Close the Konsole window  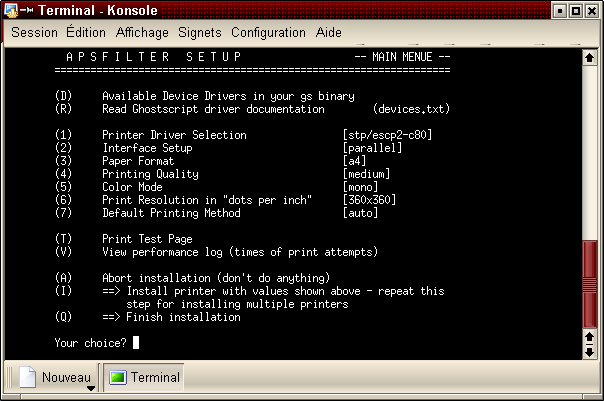pyautogui.click(x=593, y=10)
